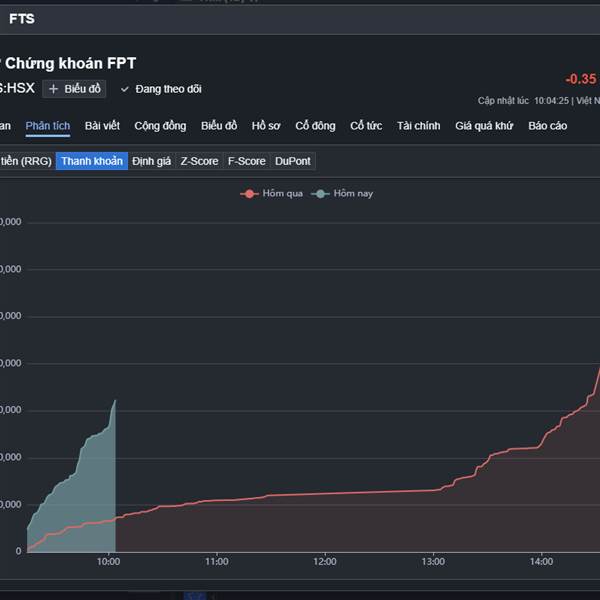The image size is (600, 600).
Task: Select the Cổ đông tab
Action: pos(315,126)
